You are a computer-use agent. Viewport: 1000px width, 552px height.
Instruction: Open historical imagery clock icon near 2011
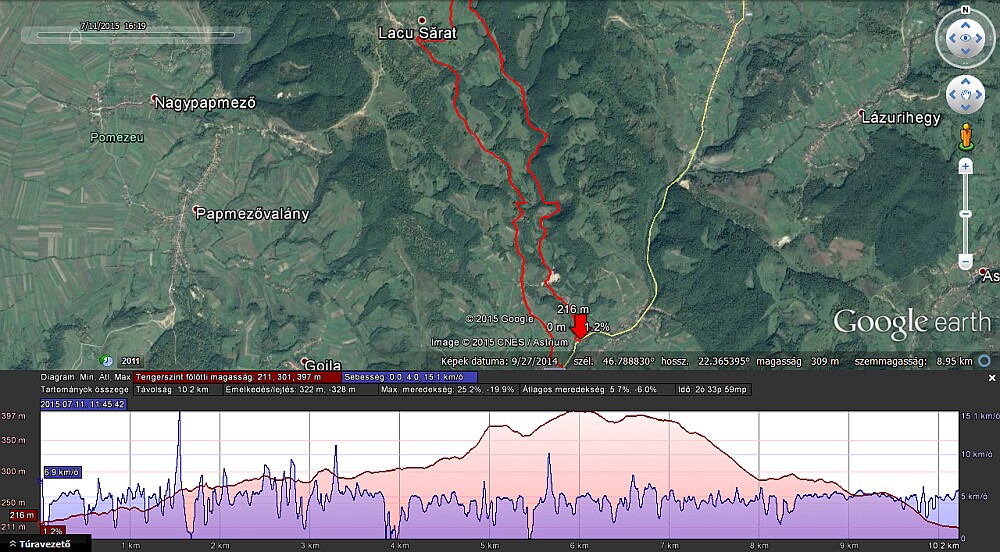point(107,360)
